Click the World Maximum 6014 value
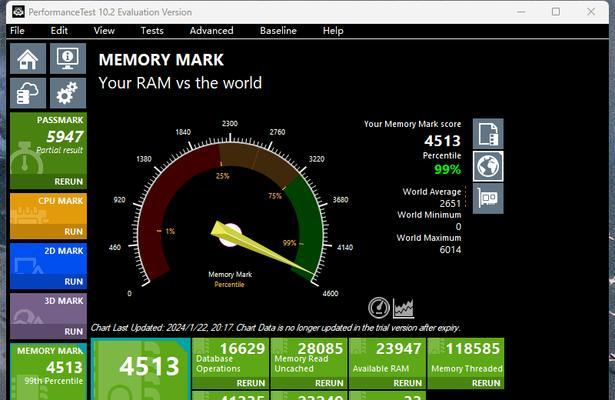This screenshot has height=400, width=615. point(450,249)
